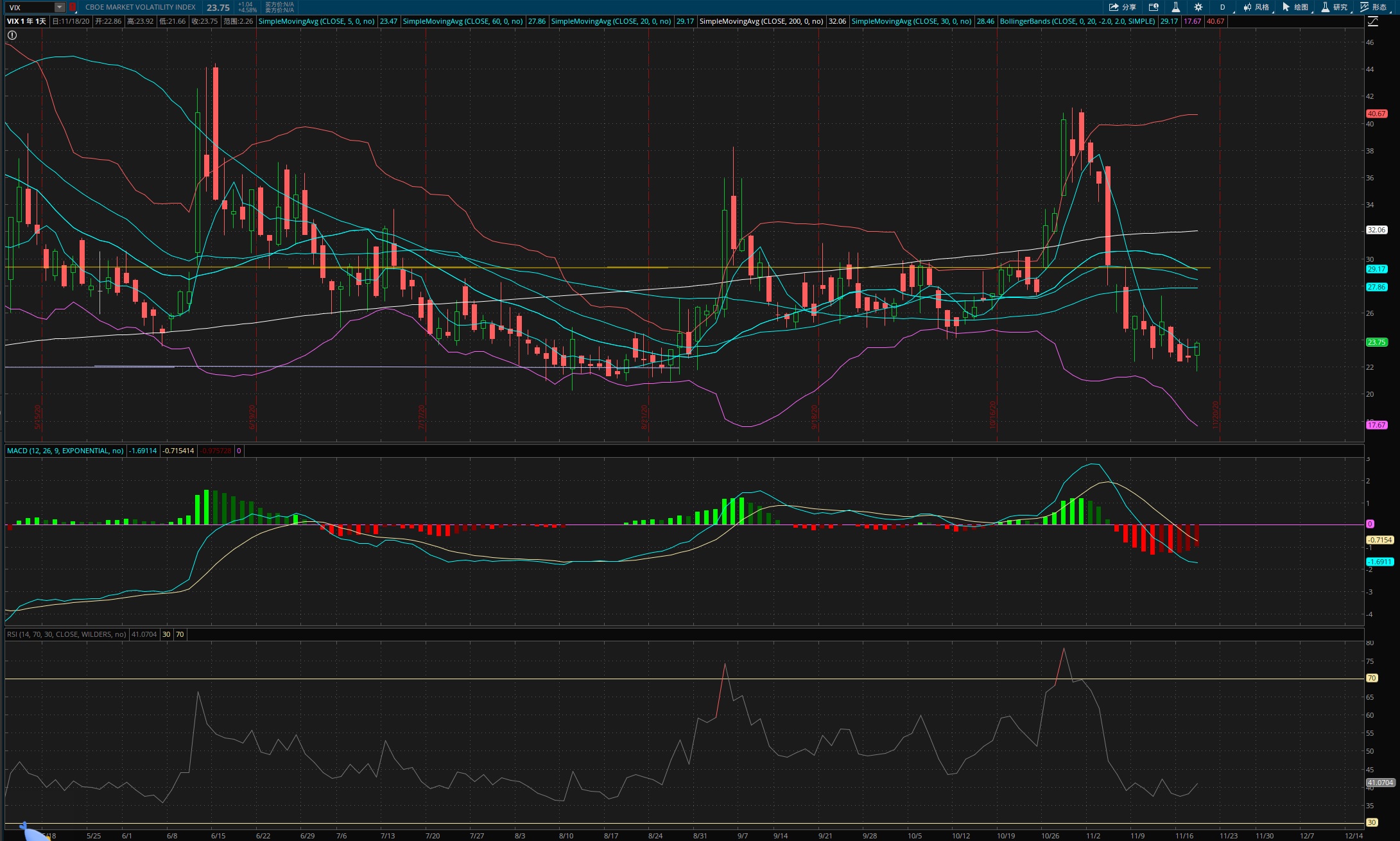
Task: Open the 研究 studies flask icon
Action: click(x=1325, y=7)
